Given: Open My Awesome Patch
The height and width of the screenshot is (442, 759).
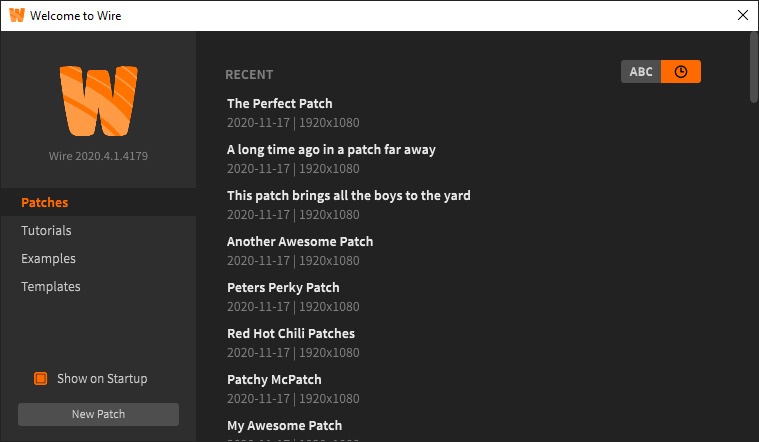Looking at the screenshot, I should 284,426.
